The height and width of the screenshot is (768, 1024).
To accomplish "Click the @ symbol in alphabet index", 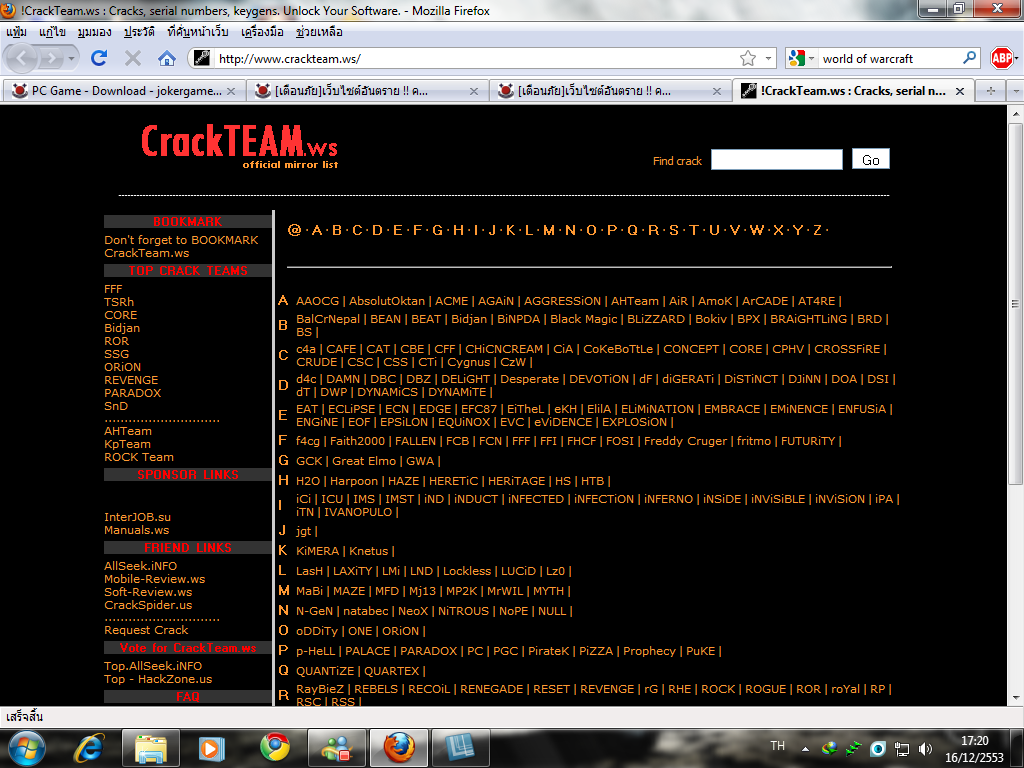I will [x=294, y=230].
